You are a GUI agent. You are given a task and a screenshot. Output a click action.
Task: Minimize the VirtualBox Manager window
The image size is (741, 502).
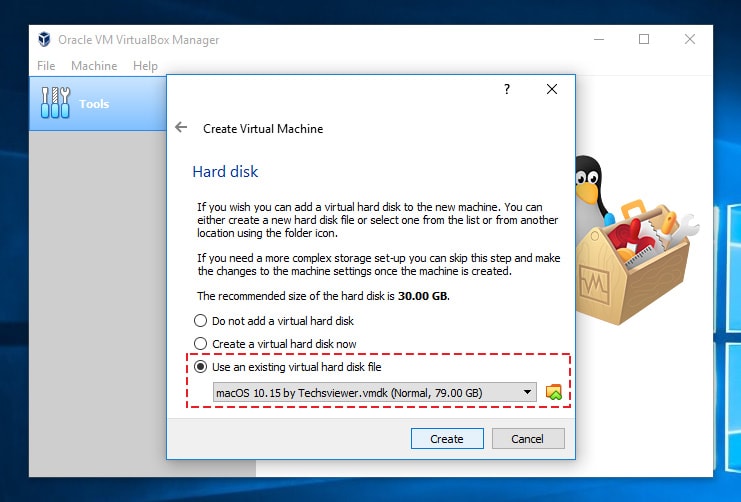[598, 40]
